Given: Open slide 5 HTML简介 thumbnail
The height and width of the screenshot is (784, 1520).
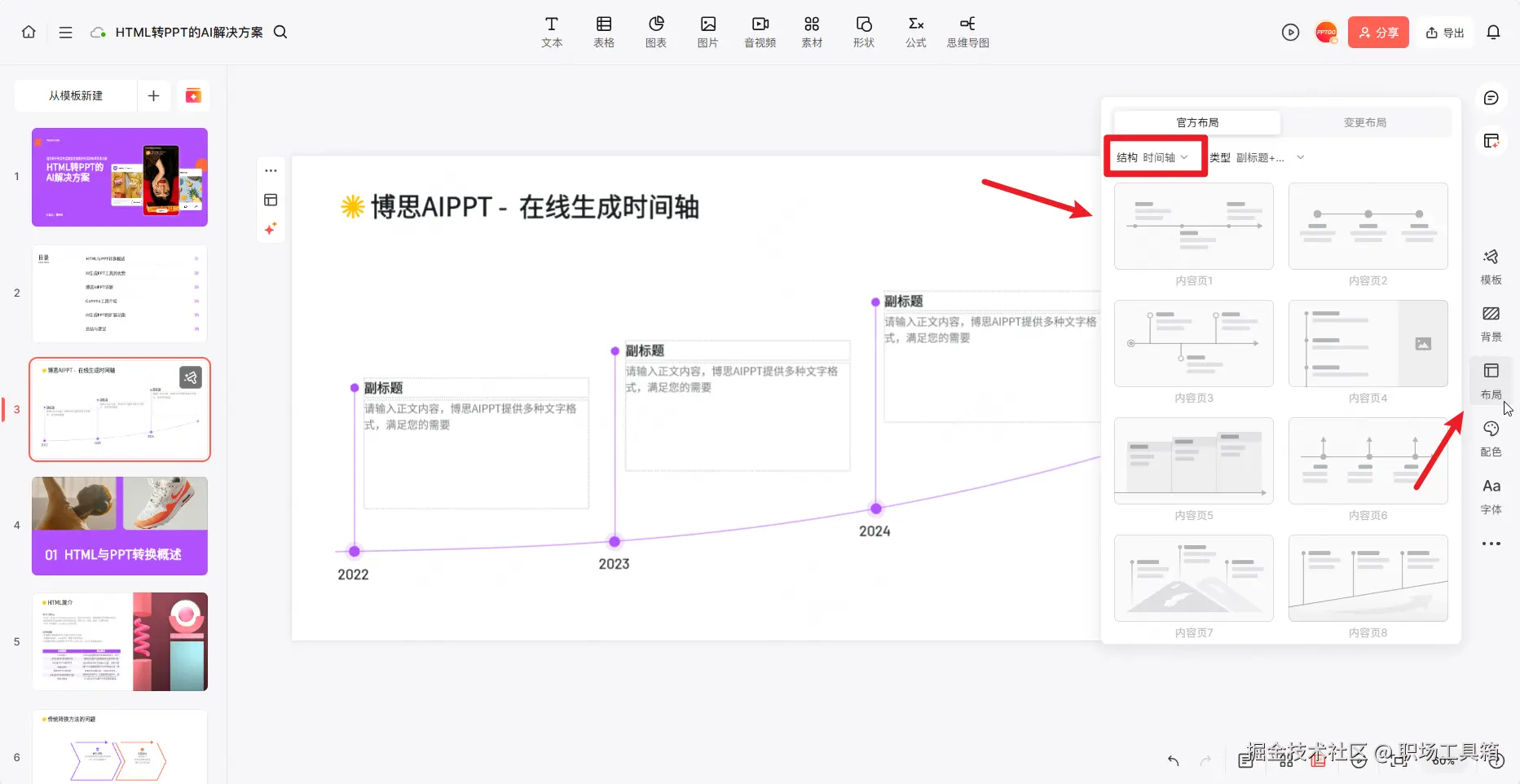Looking at the screenshot, I should (120, 642).
